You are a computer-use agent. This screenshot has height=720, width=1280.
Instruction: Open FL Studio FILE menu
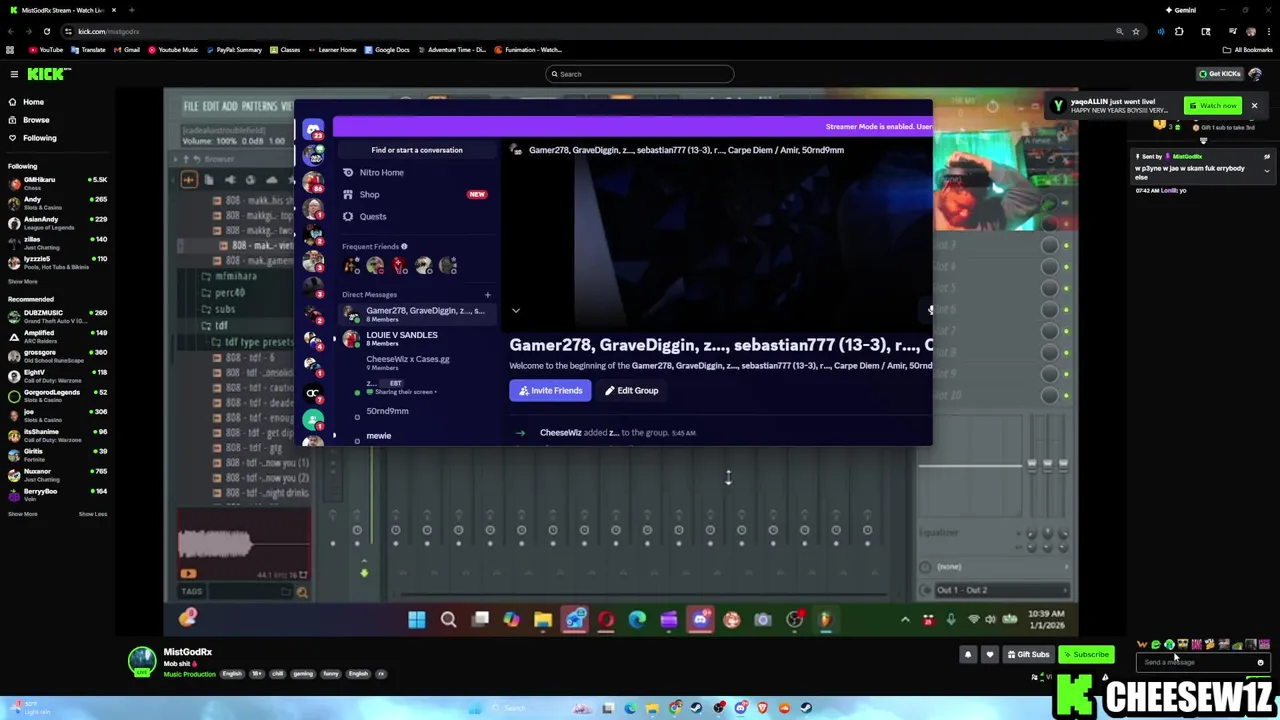coord(193,106)
